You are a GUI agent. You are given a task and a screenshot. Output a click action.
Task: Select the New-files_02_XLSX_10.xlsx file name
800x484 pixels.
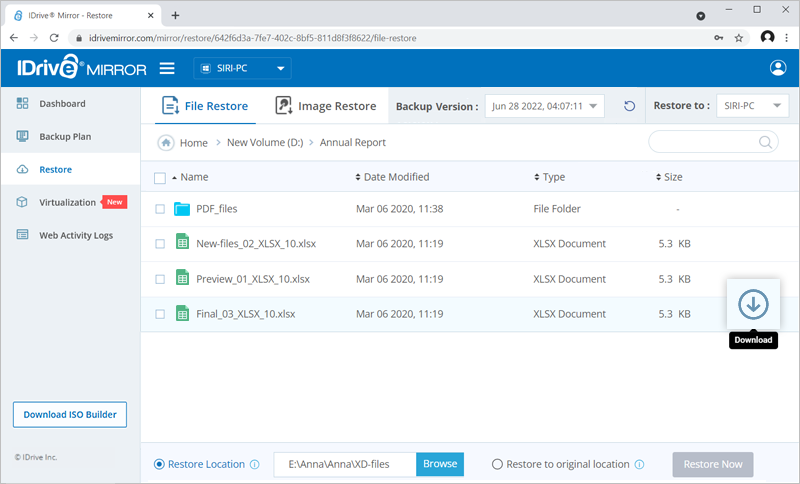[256, 244]
